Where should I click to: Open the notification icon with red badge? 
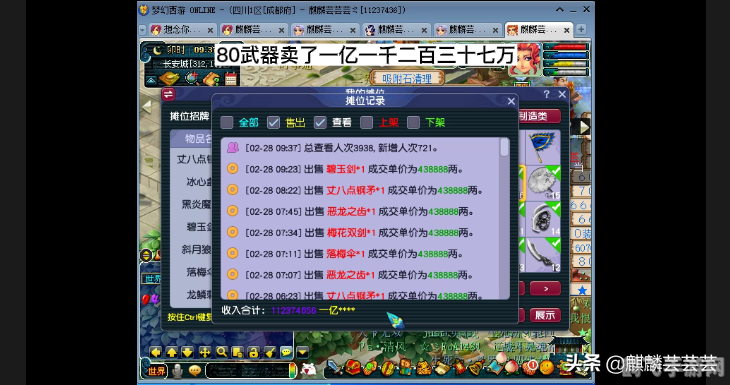530,368
